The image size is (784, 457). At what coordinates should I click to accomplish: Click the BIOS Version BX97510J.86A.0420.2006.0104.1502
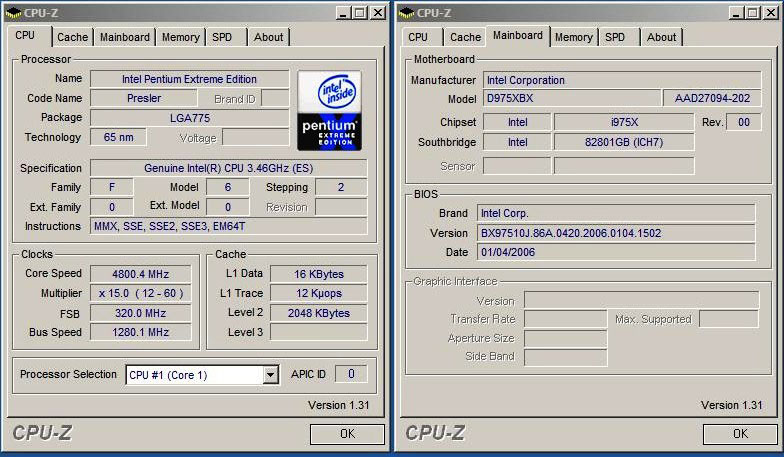point(616,233)
